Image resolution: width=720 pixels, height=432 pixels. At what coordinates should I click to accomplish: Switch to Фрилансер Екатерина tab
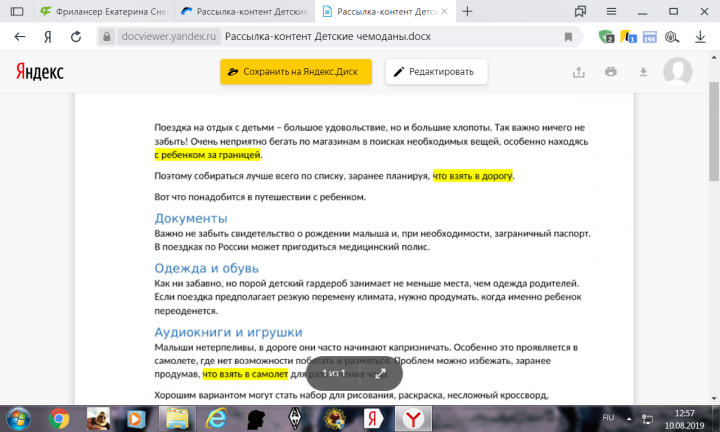click(104, 11)
